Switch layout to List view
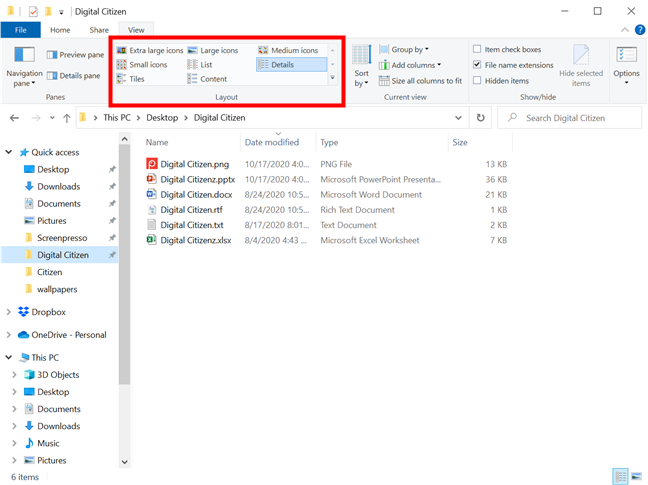 pyautogui.click(x=200, y=65)
